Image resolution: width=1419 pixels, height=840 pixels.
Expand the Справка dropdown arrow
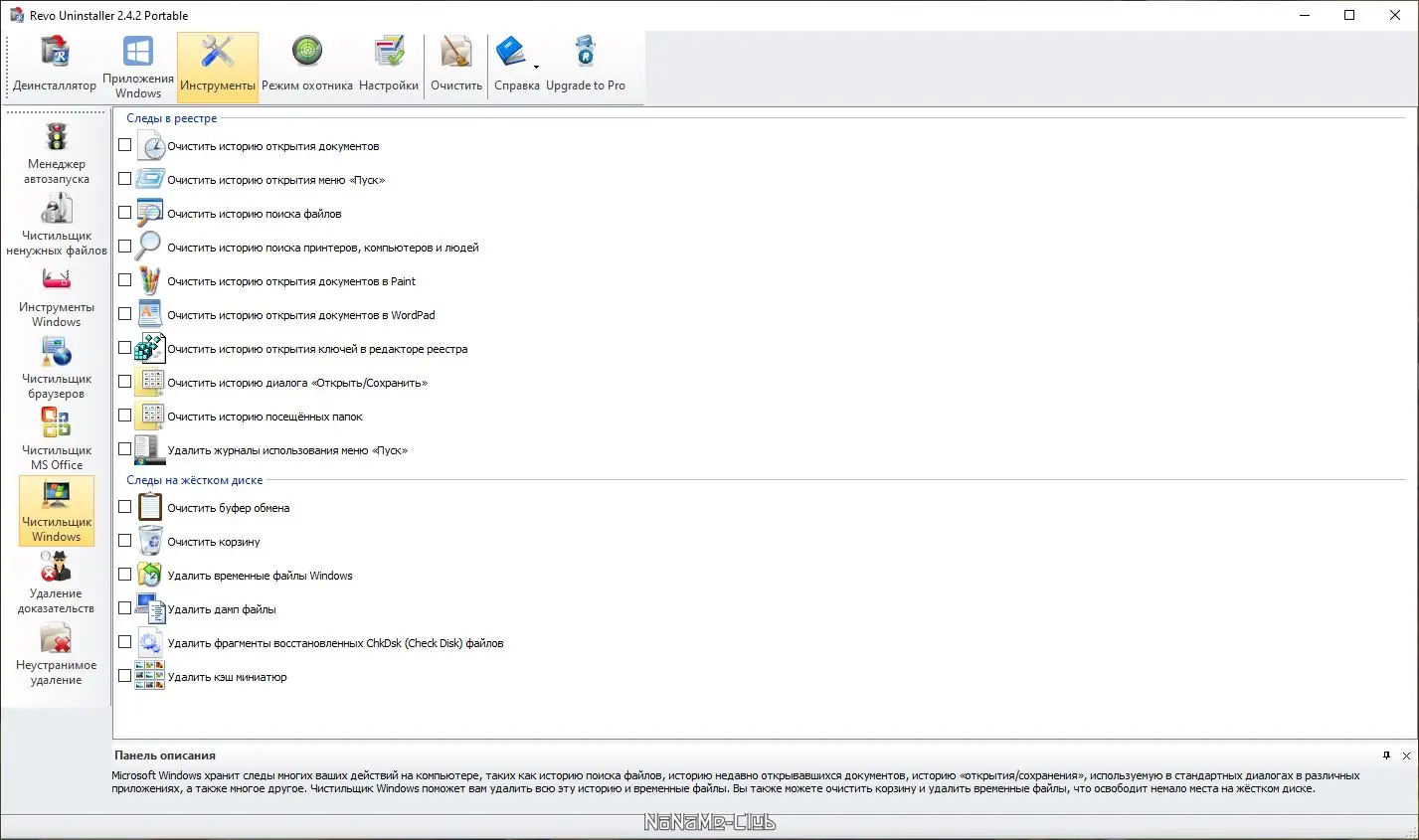coord(536,67)
